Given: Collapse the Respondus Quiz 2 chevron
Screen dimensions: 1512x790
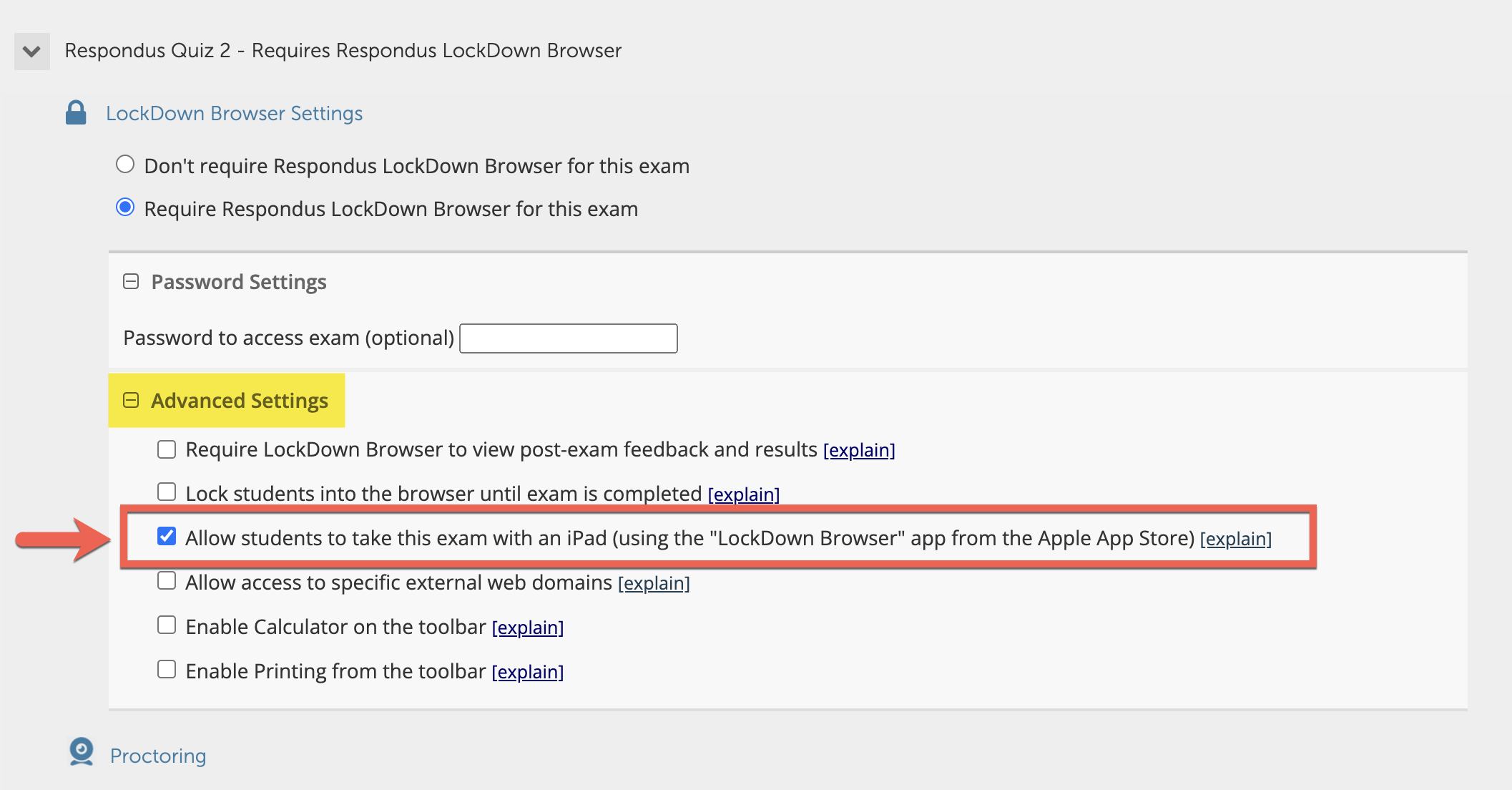Looking at the screenshot, I should pyautogui.click(x=31, y=52).
